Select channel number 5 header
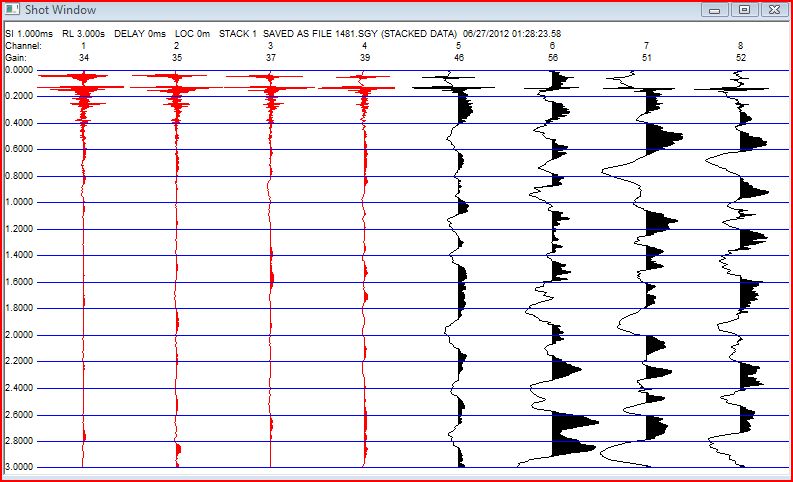 458,46
